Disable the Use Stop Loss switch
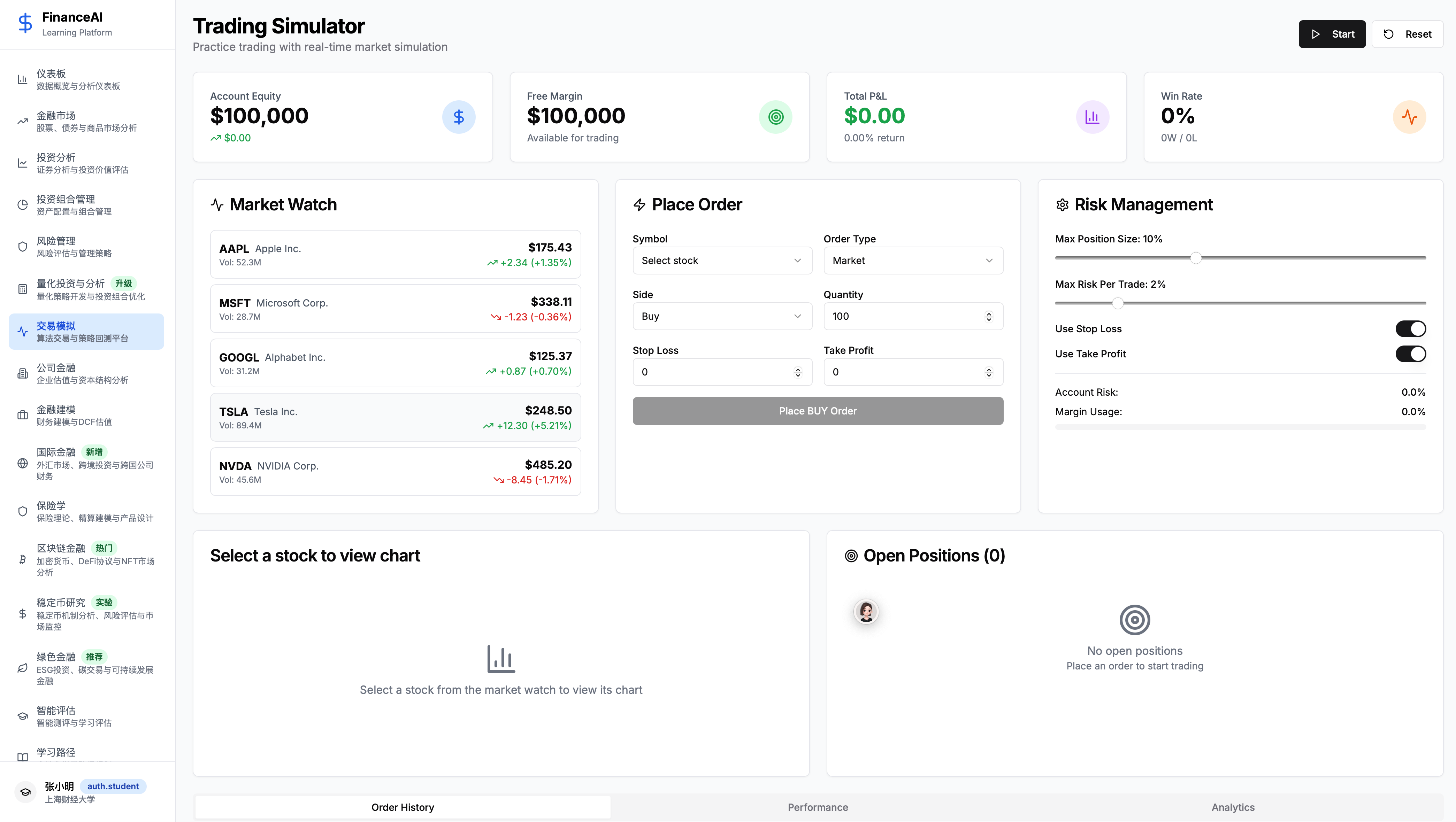This screenshot has height=822, width=1456. [x=1410, y=329]
